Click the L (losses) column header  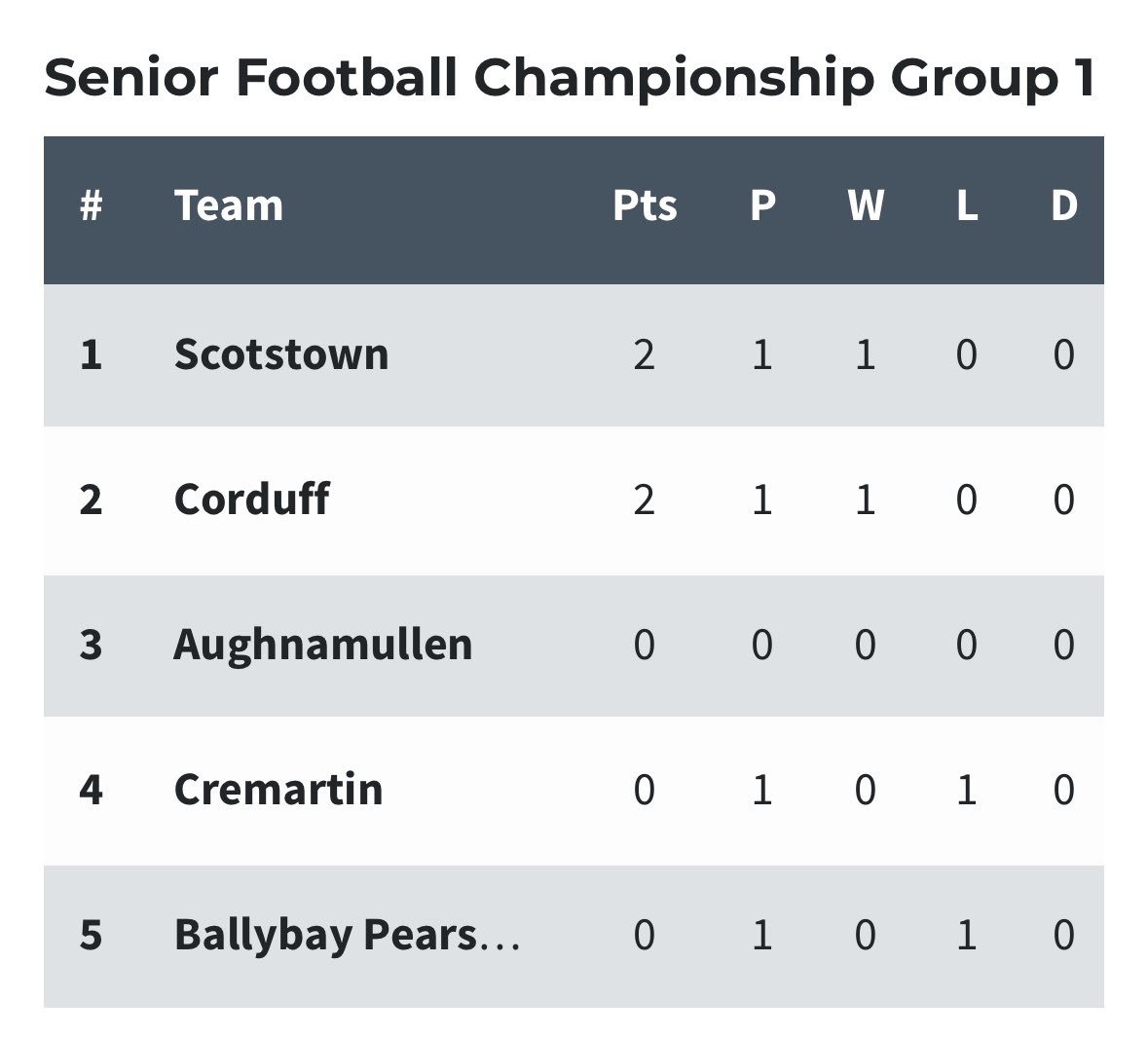click(967, 205)
